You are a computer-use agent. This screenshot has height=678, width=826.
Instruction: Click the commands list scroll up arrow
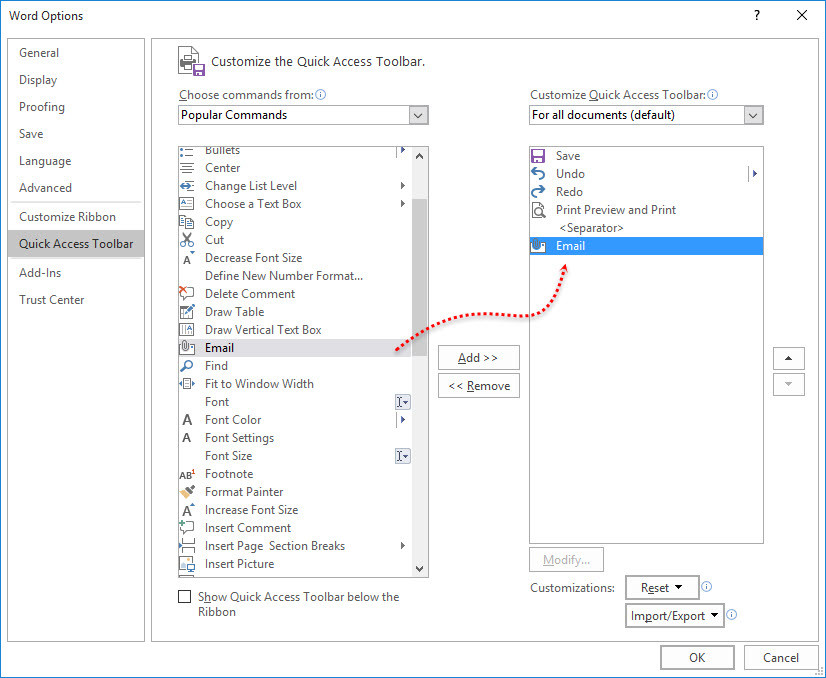pos(419,156)
